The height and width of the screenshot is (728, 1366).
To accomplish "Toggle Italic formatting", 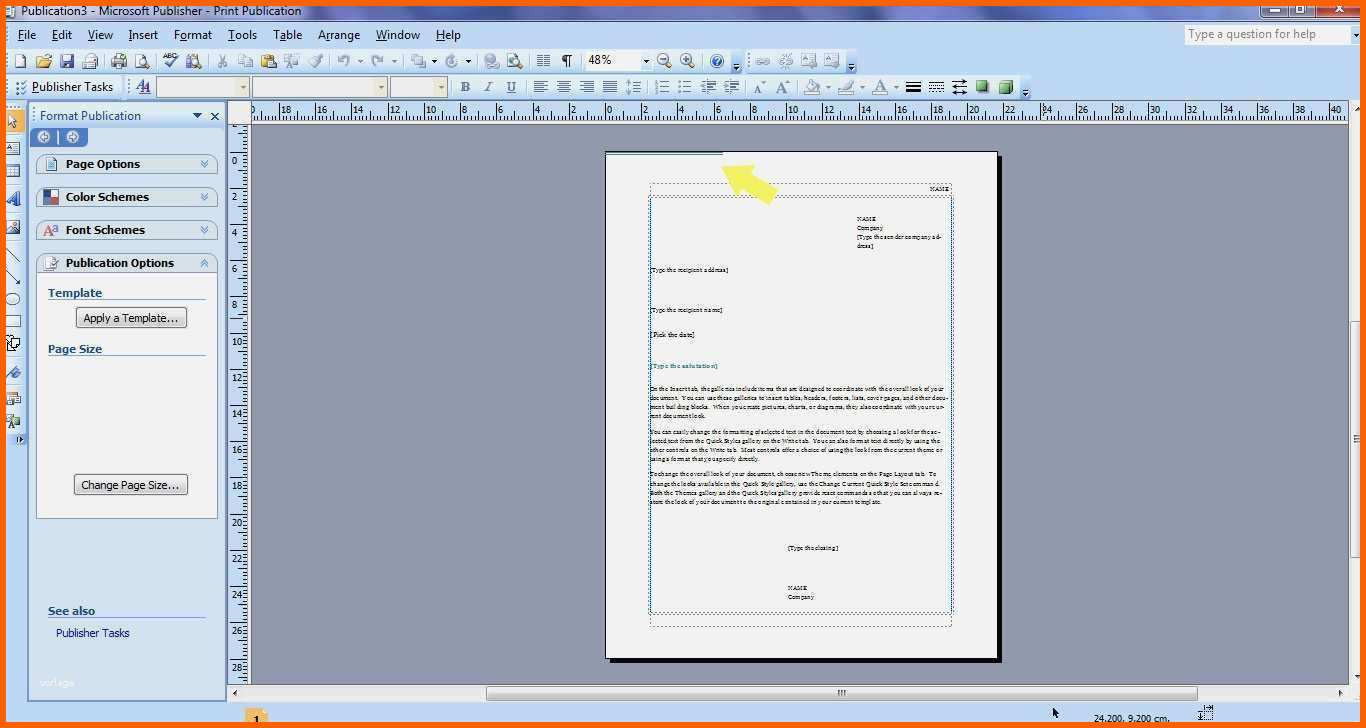I will (488, 87).
